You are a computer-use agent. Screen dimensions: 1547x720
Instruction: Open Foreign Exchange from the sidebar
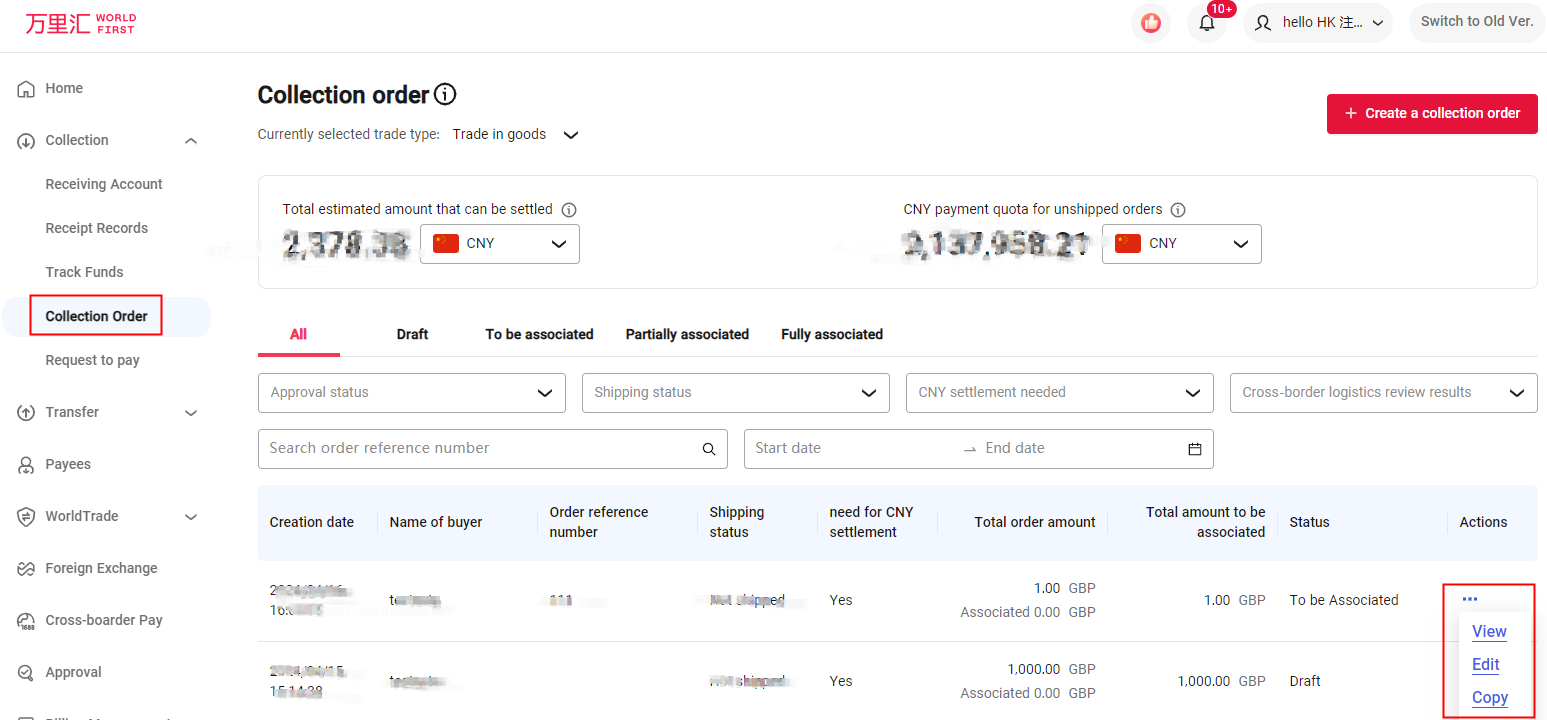101,568
